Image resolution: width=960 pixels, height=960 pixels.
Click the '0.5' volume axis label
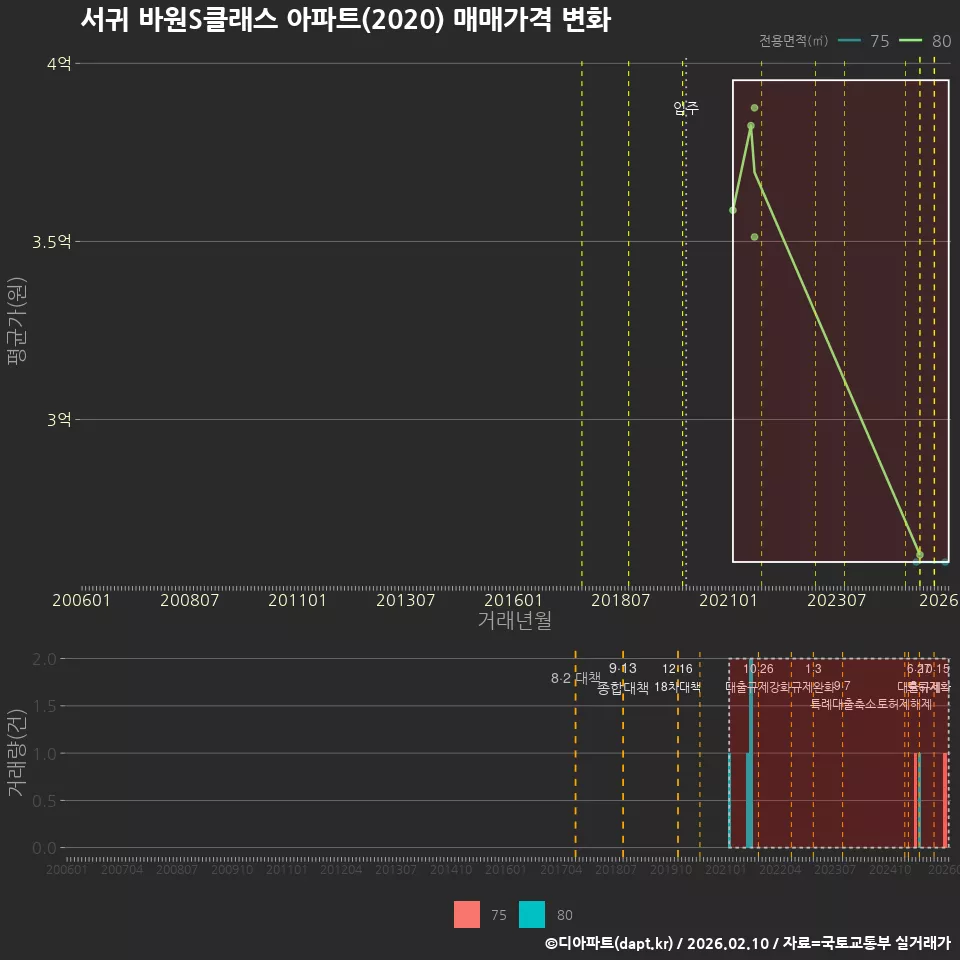point(44,801)
